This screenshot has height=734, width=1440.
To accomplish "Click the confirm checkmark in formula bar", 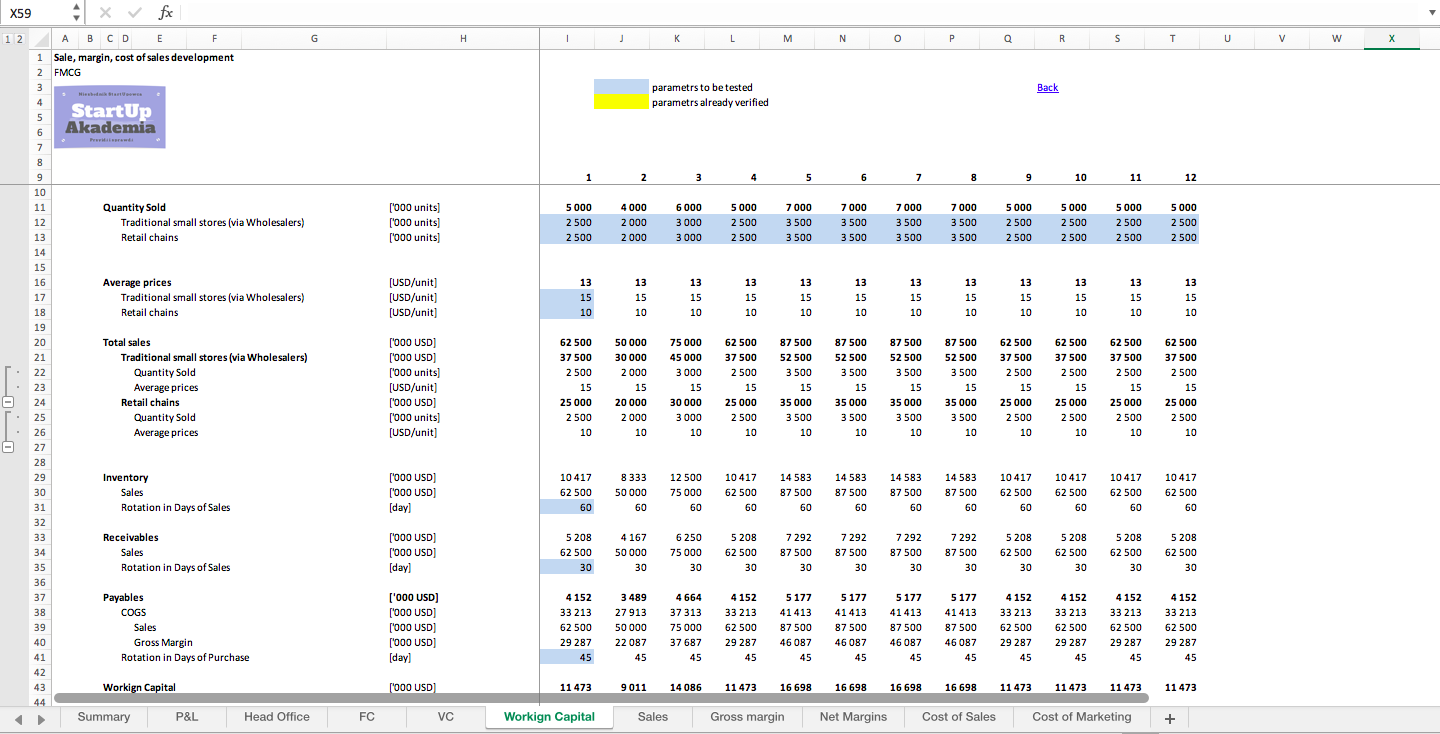I will 135,12.
